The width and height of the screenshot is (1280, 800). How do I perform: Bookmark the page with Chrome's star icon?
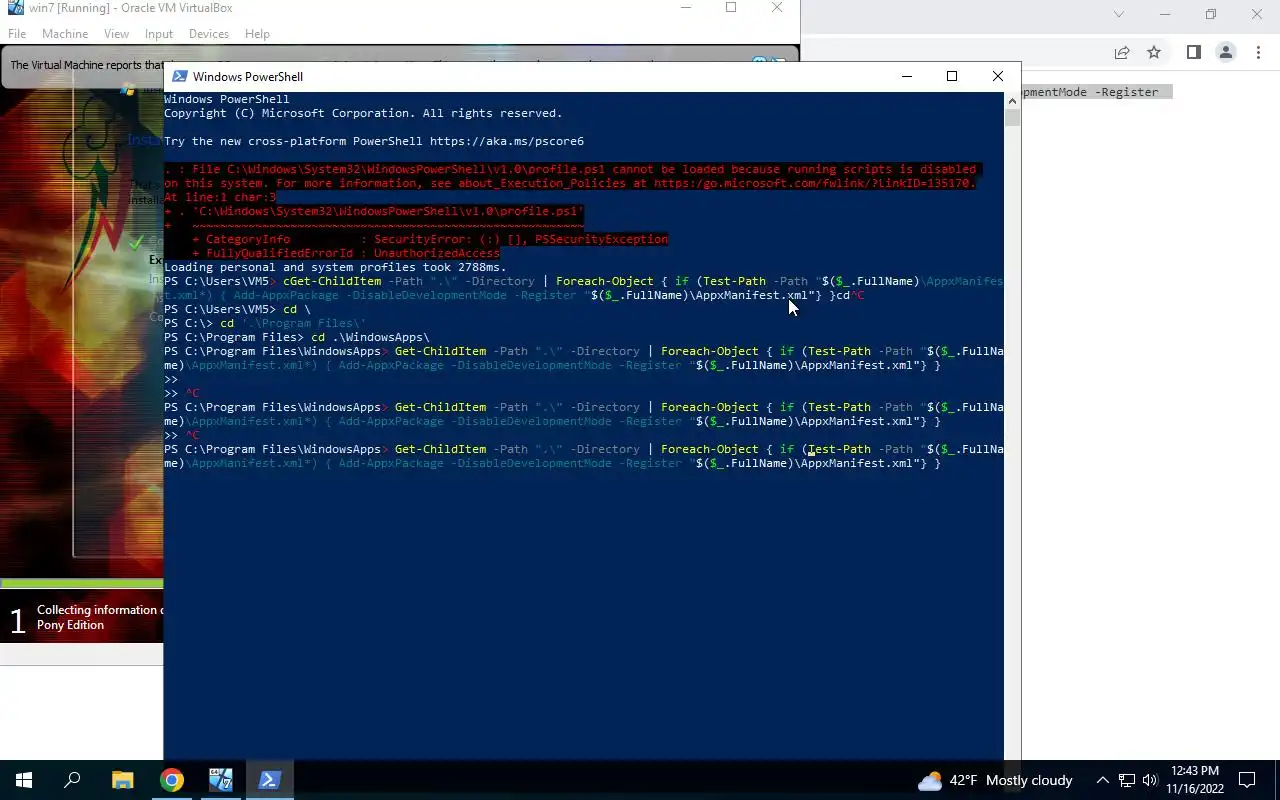coord(1154,52)
